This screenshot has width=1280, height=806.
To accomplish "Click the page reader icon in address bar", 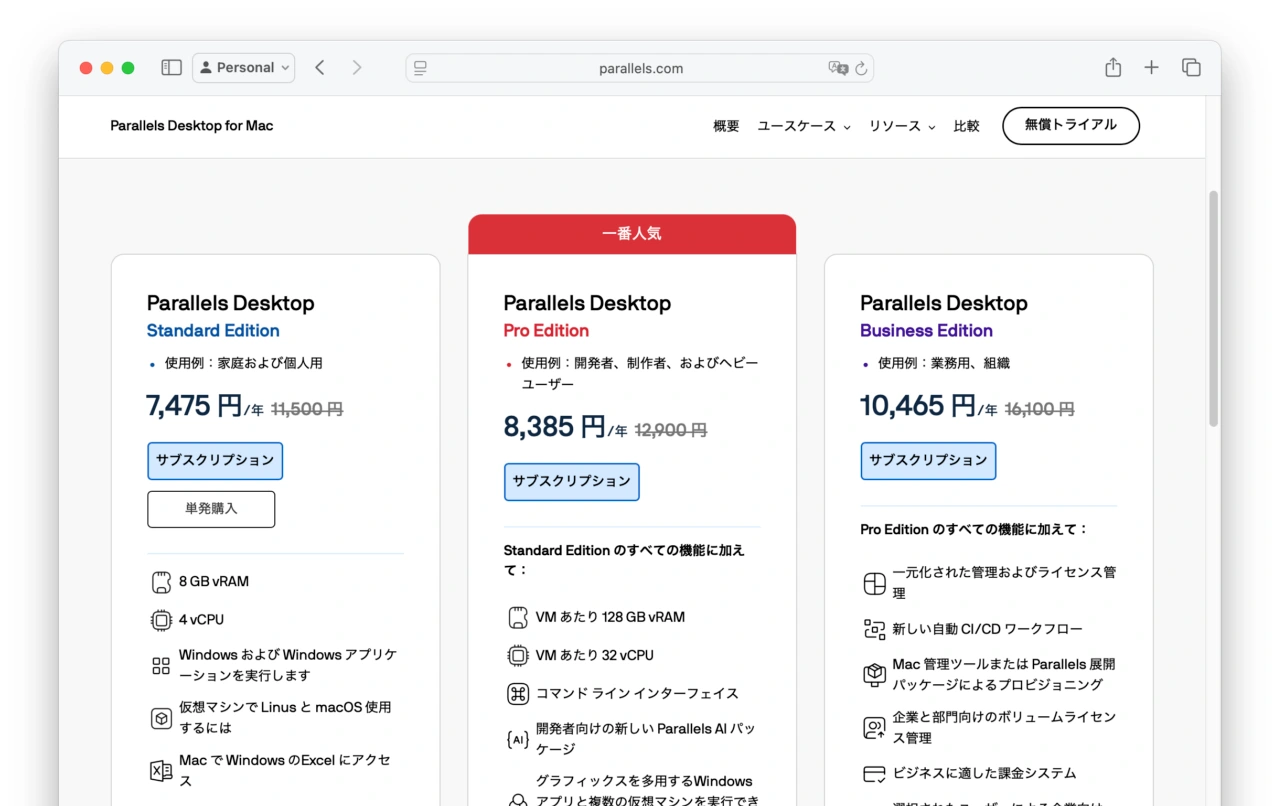I will point(421,69).
